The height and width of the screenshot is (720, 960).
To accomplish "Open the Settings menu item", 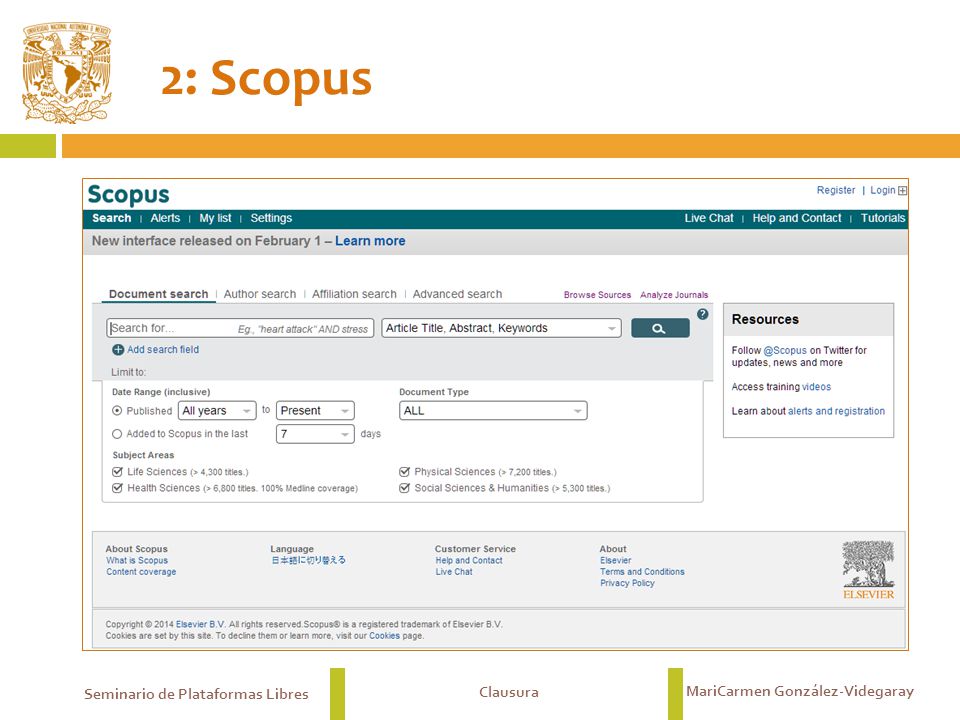I will (x=271, y=218).
